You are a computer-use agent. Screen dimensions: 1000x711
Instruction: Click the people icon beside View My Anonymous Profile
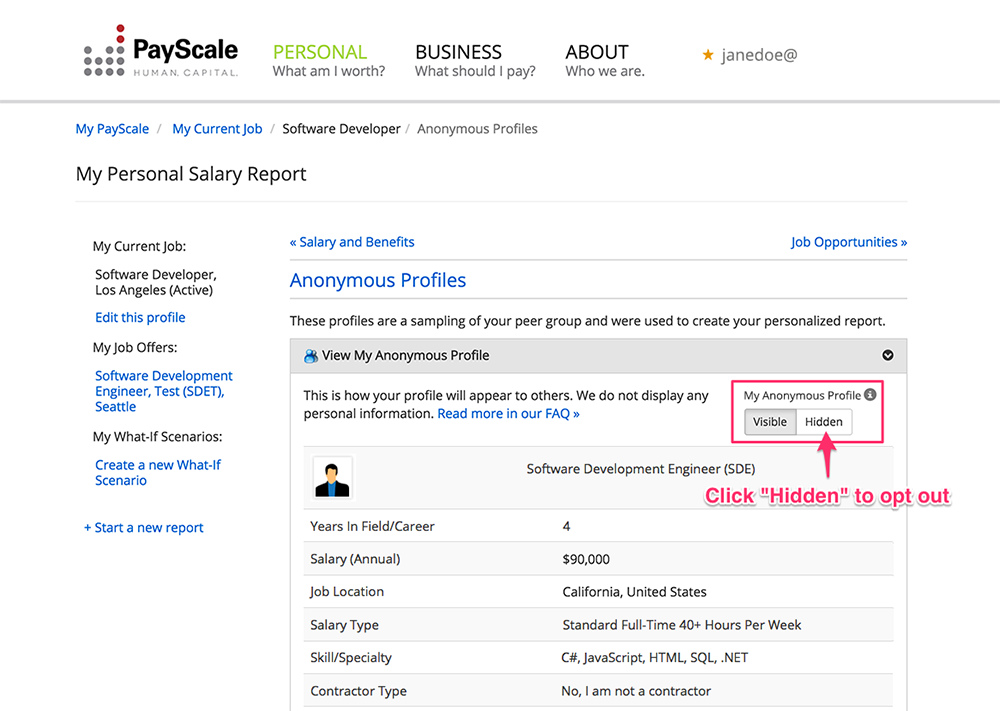click(311, 356)
